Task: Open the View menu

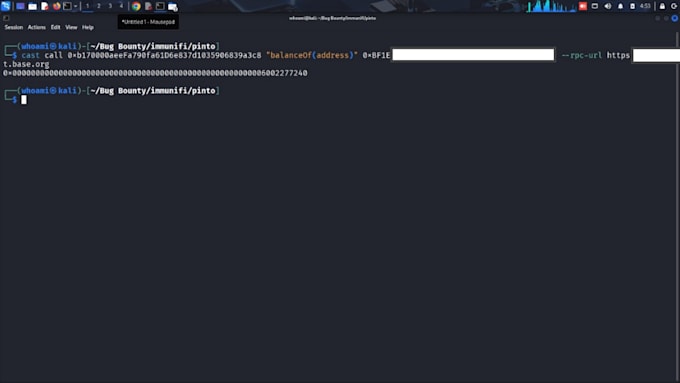Action: pos(71,27)
